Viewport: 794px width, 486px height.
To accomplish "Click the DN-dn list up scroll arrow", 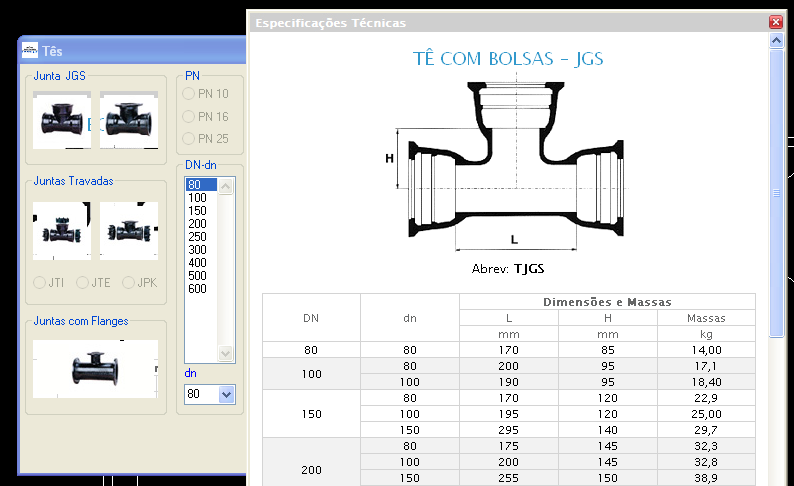I will tap(225, 186).
